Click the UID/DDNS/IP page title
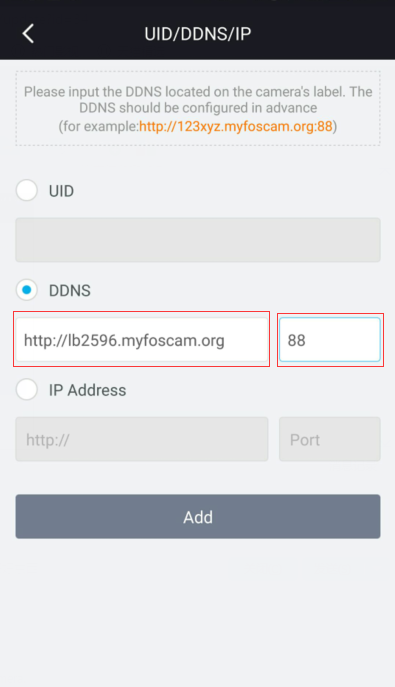The width and height of the screenshot is (395, 687). pyautogui.click(x=198, y=34)
